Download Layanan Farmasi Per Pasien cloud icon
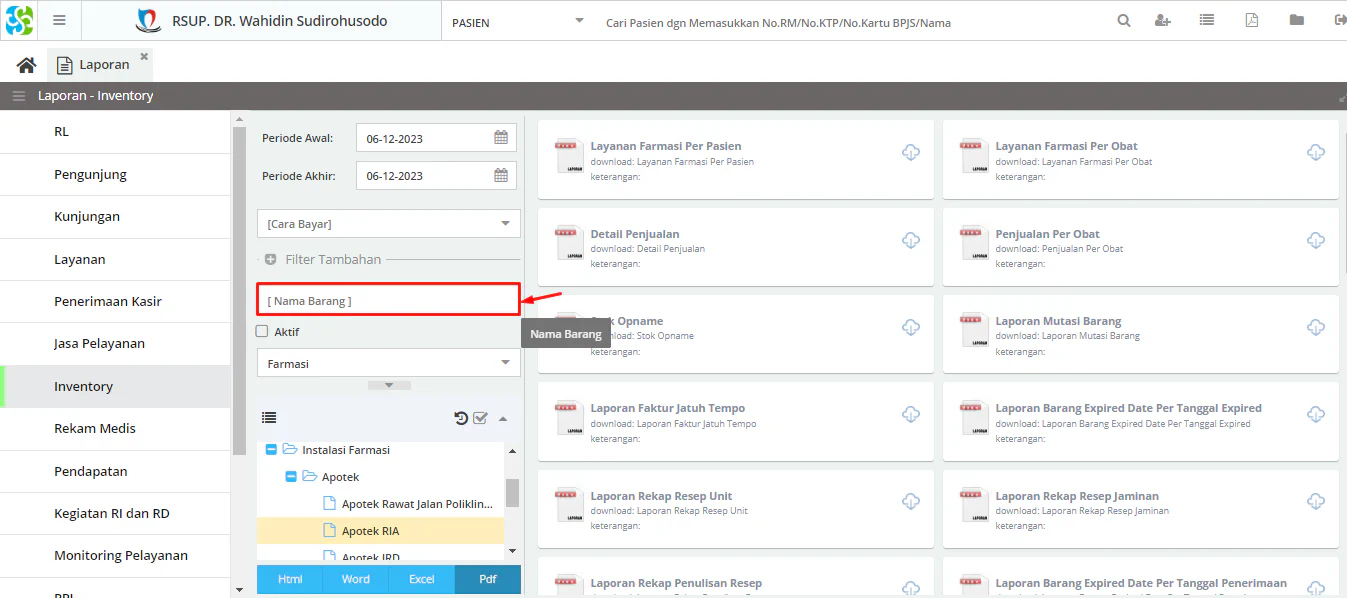 point(911,152)
